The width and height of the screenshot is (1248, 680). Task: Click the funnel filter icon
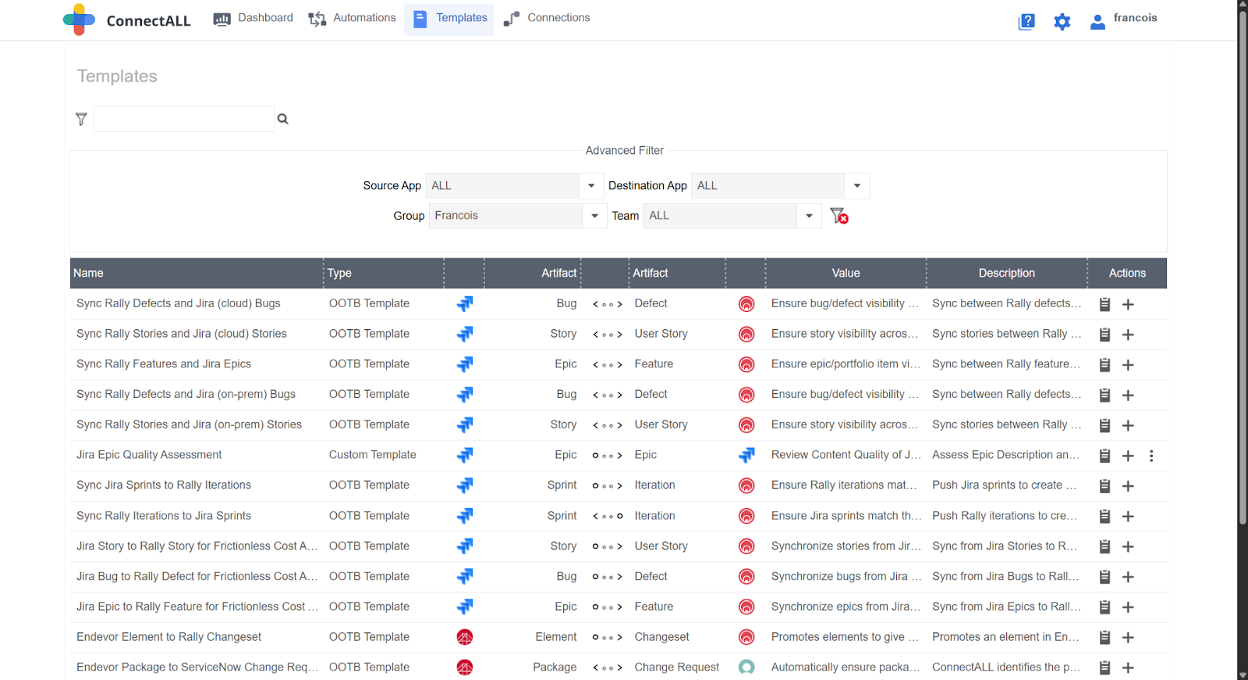click(x=81, y=119)
